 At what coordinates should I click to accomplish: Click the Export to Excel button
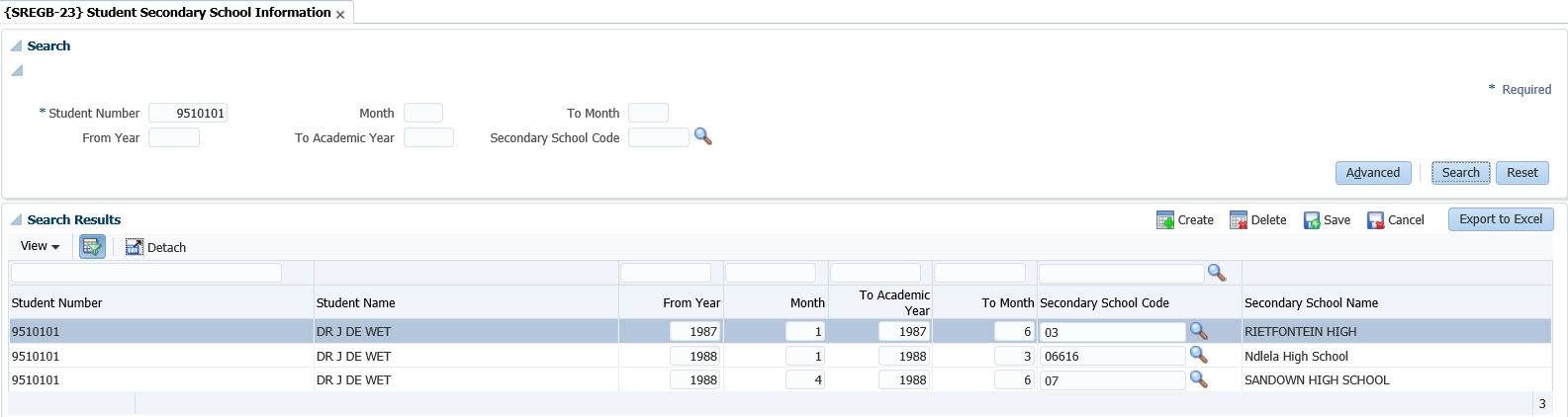click(x=1500, y=219)
